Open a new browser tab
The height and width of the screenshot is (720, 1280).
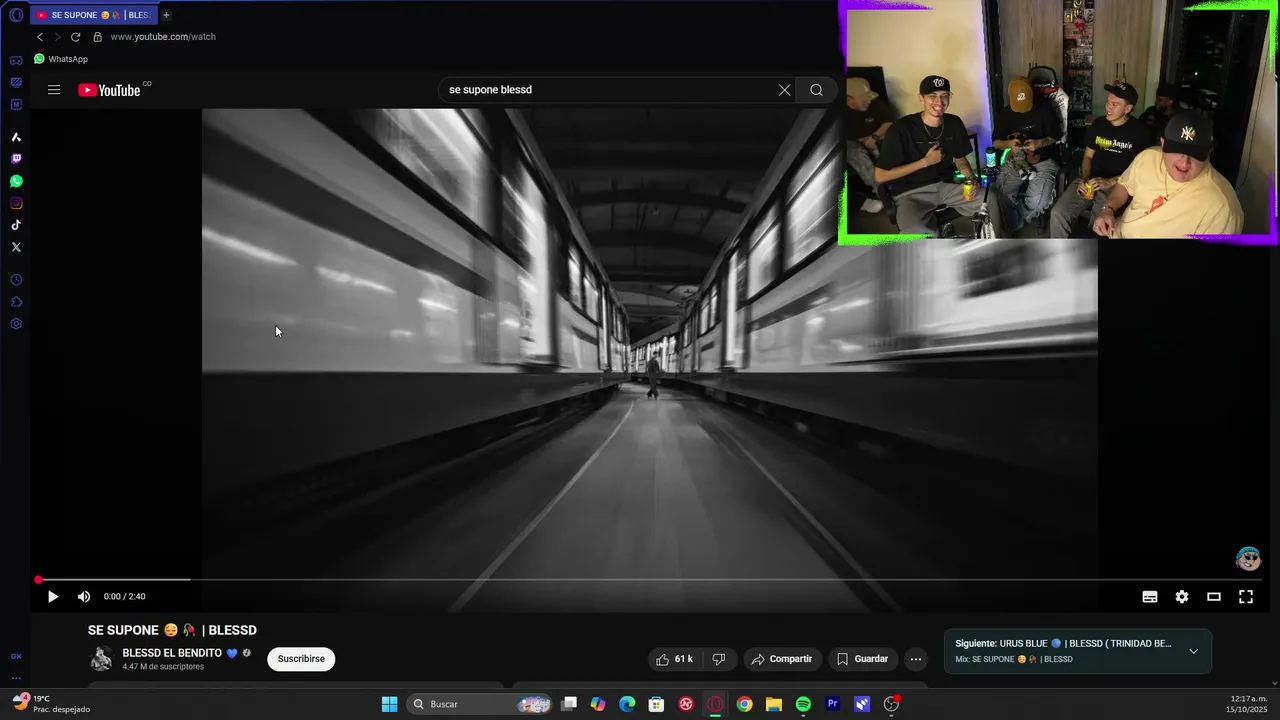point(166,15)
